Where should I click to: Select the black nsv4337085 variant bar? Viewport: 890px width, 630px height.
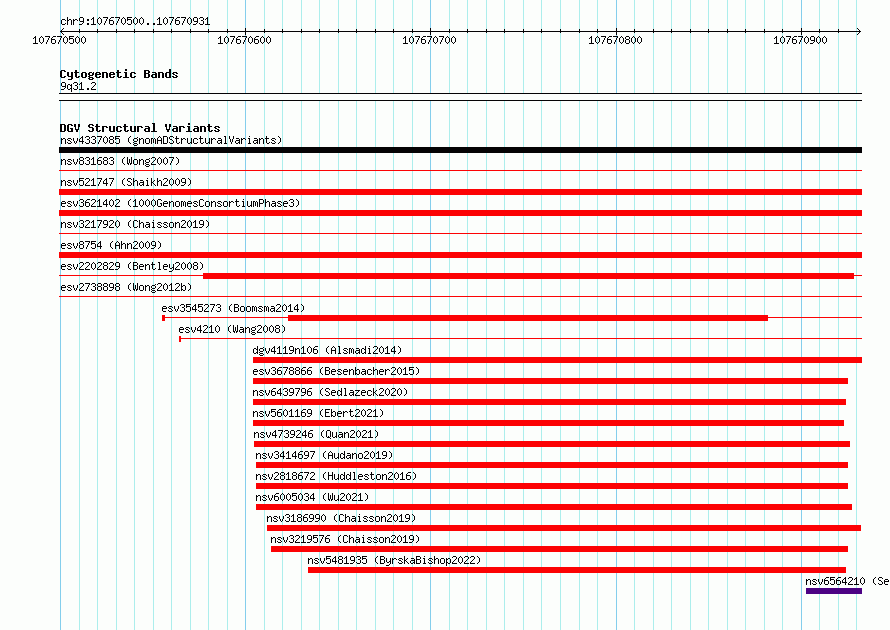(460, 150)
